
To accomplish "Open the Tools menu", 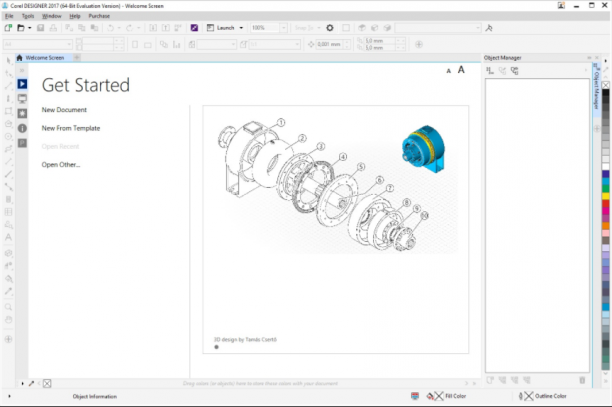I will point(28,16).
